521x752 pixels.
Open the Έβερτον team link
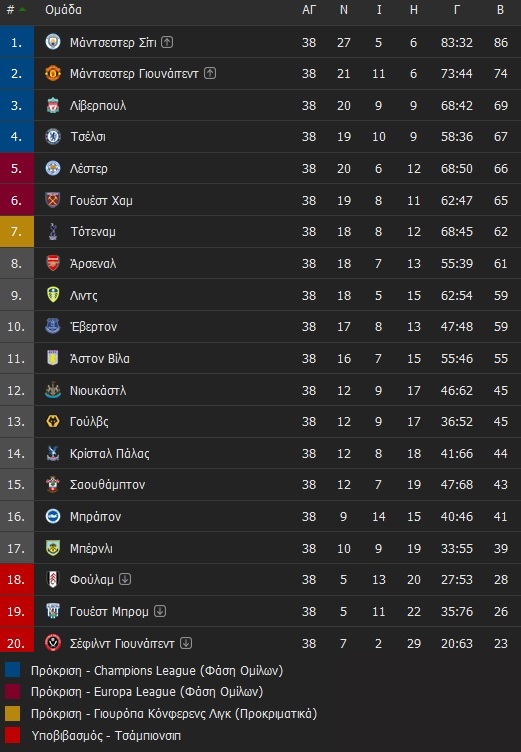[94, 327]
